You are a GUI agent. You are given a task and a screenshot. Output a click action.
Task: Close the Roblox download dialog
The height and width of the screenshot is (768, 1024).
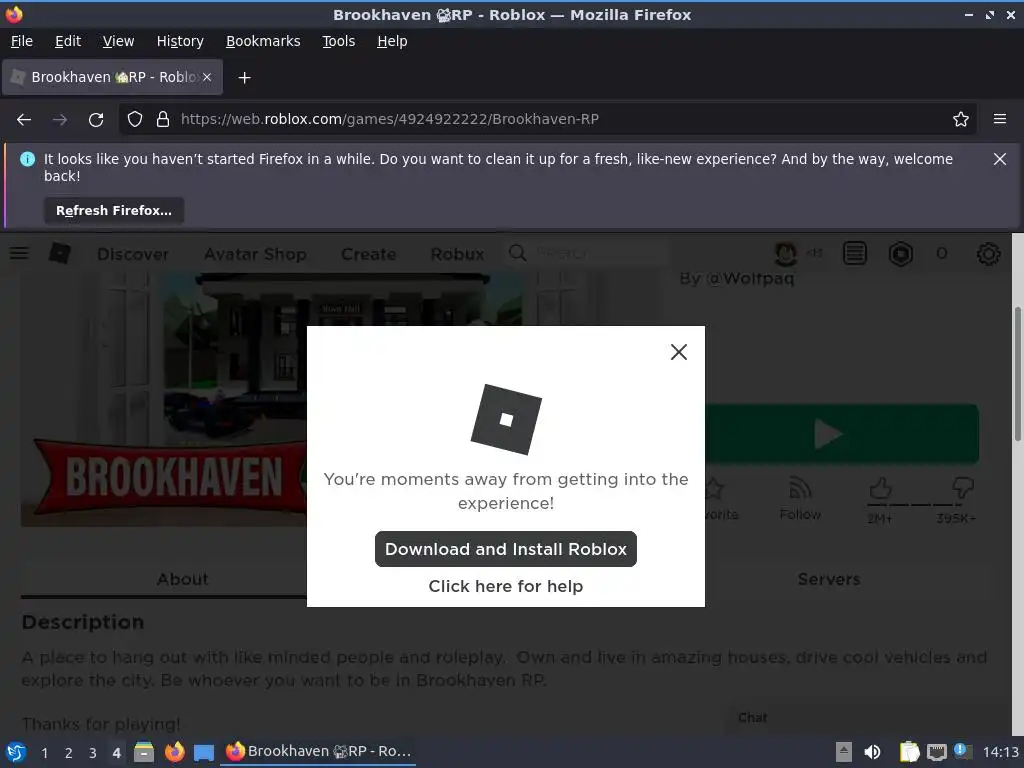679,352
